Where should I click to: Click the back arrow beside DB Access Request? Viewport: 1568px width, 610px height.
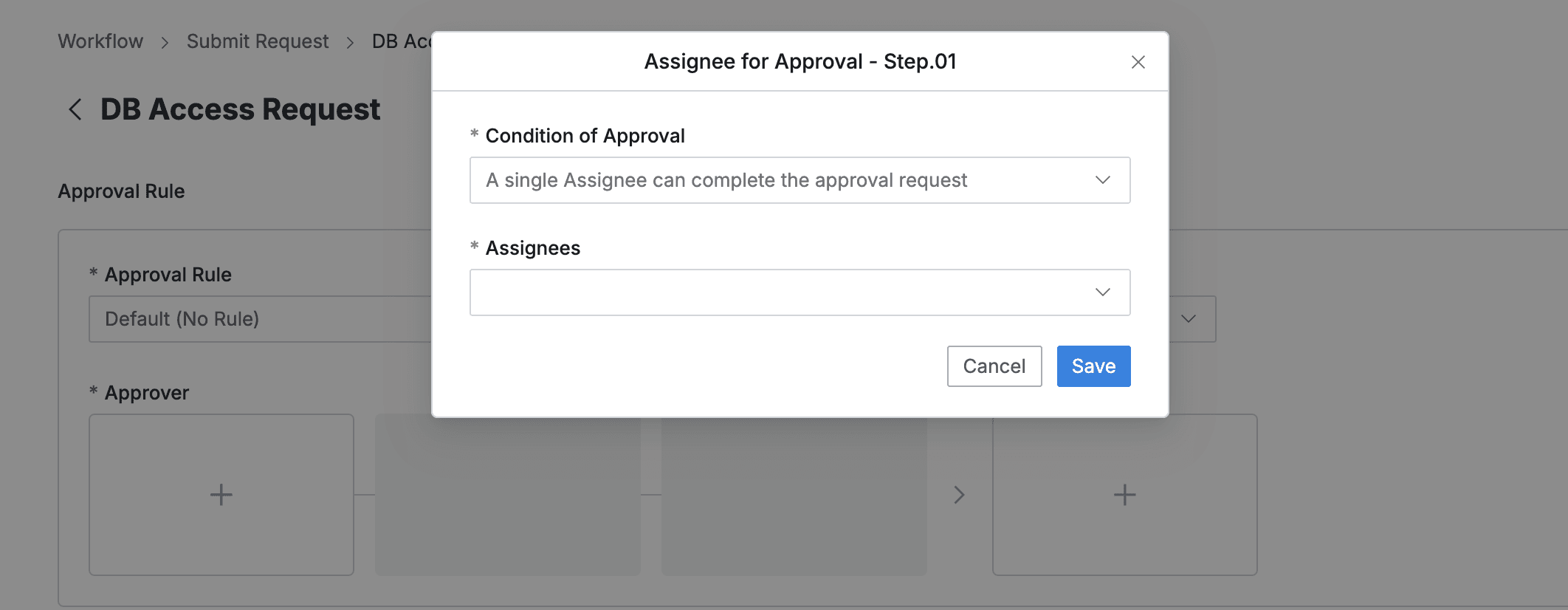[75, 109]
